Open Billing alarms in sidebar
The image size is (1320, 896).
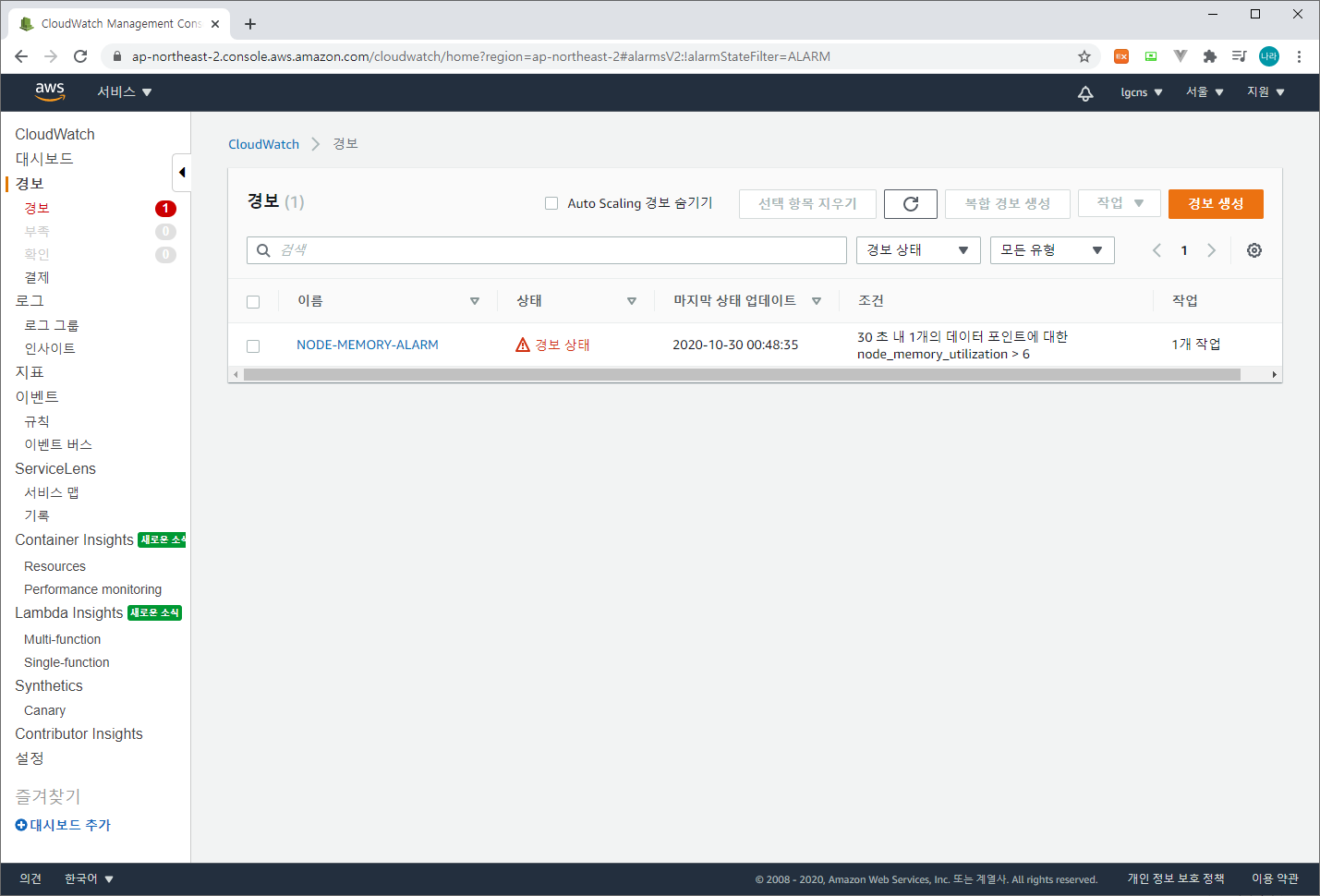(x=37, y=277)
